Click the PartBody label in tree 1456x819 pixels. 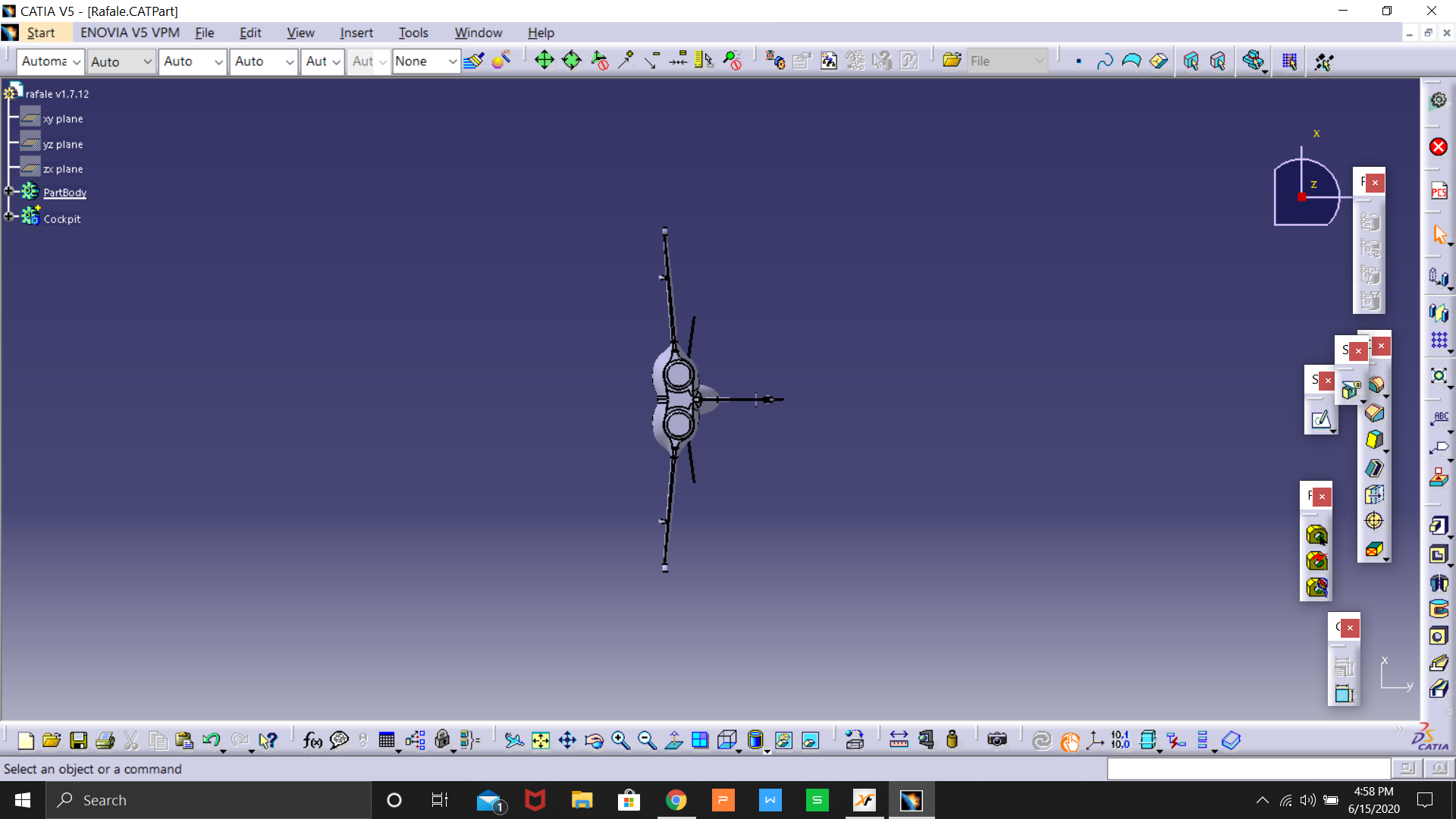(64, 193)
